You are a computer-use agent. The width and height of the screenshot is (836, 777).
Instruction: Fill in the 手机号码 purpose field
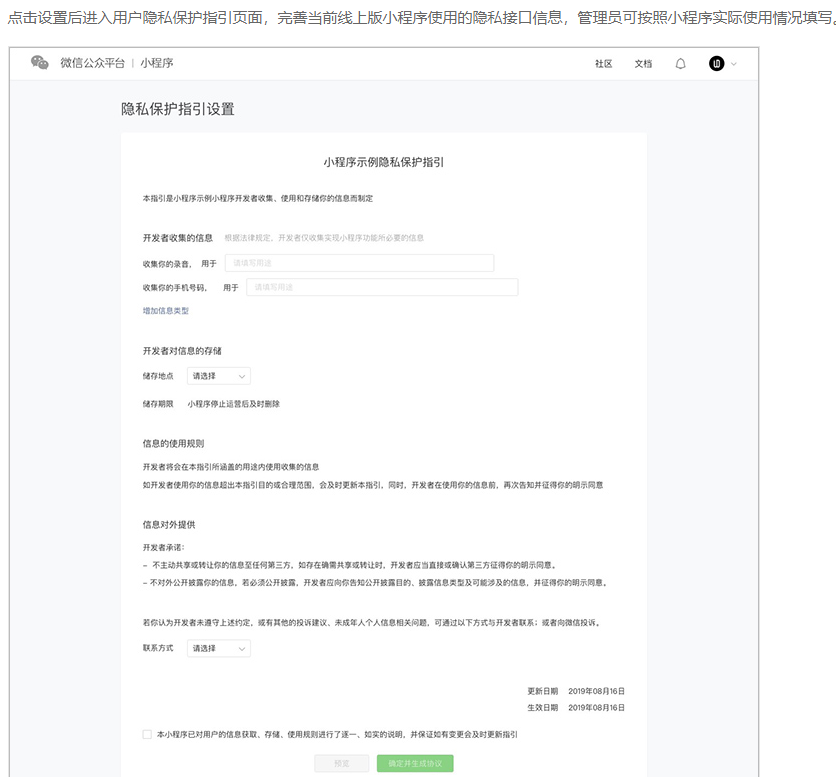click(x=382, y=287)
